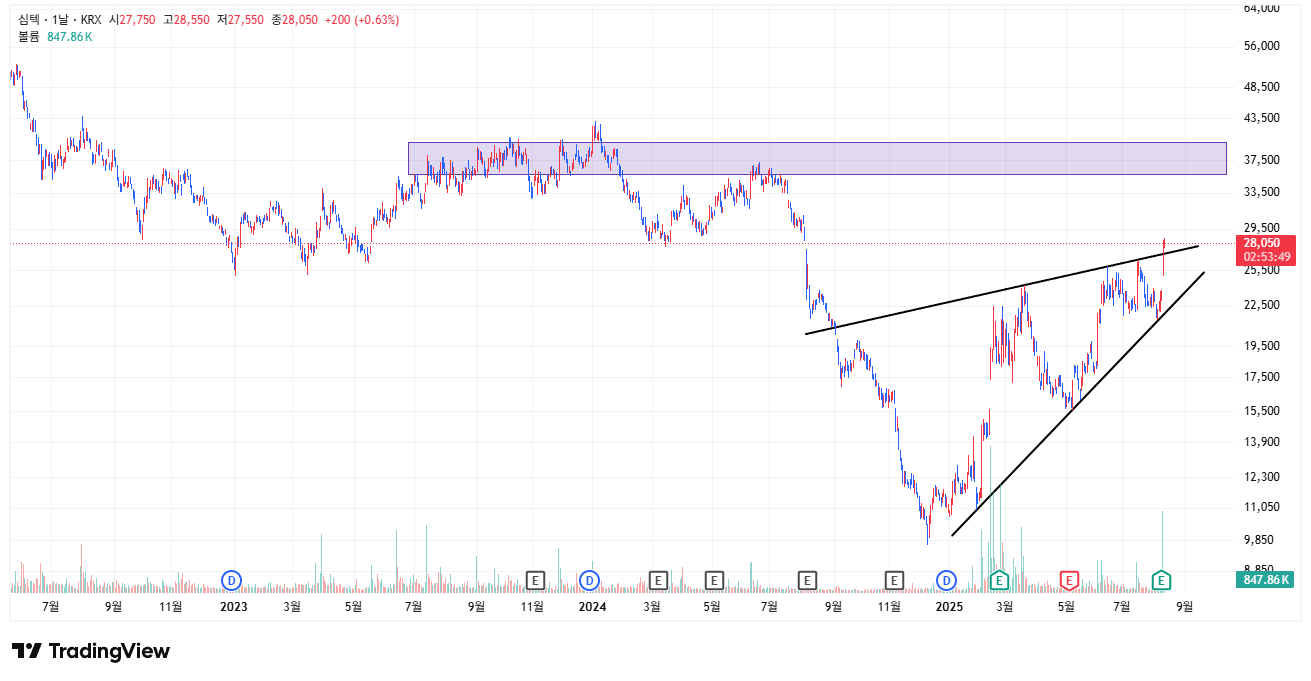Select the 볼륨 volume indicator legend
Viewport: 1311px width, 681px height.
click(55, 37)
